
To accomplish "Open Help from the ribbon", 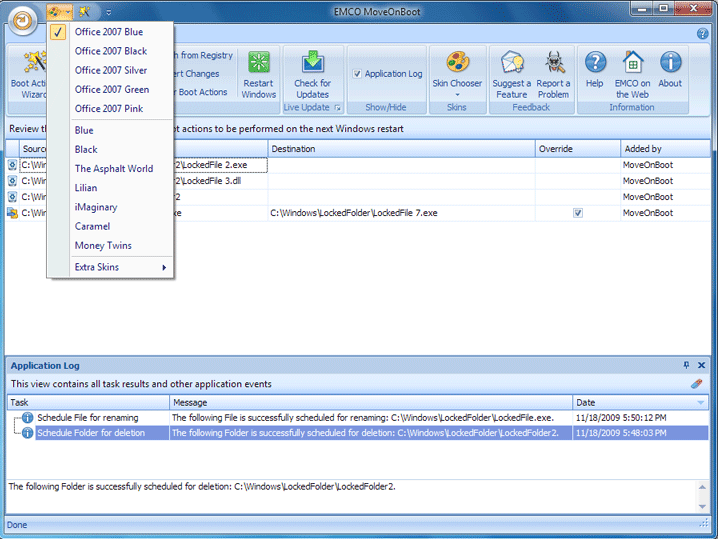I will coord(595,70).
